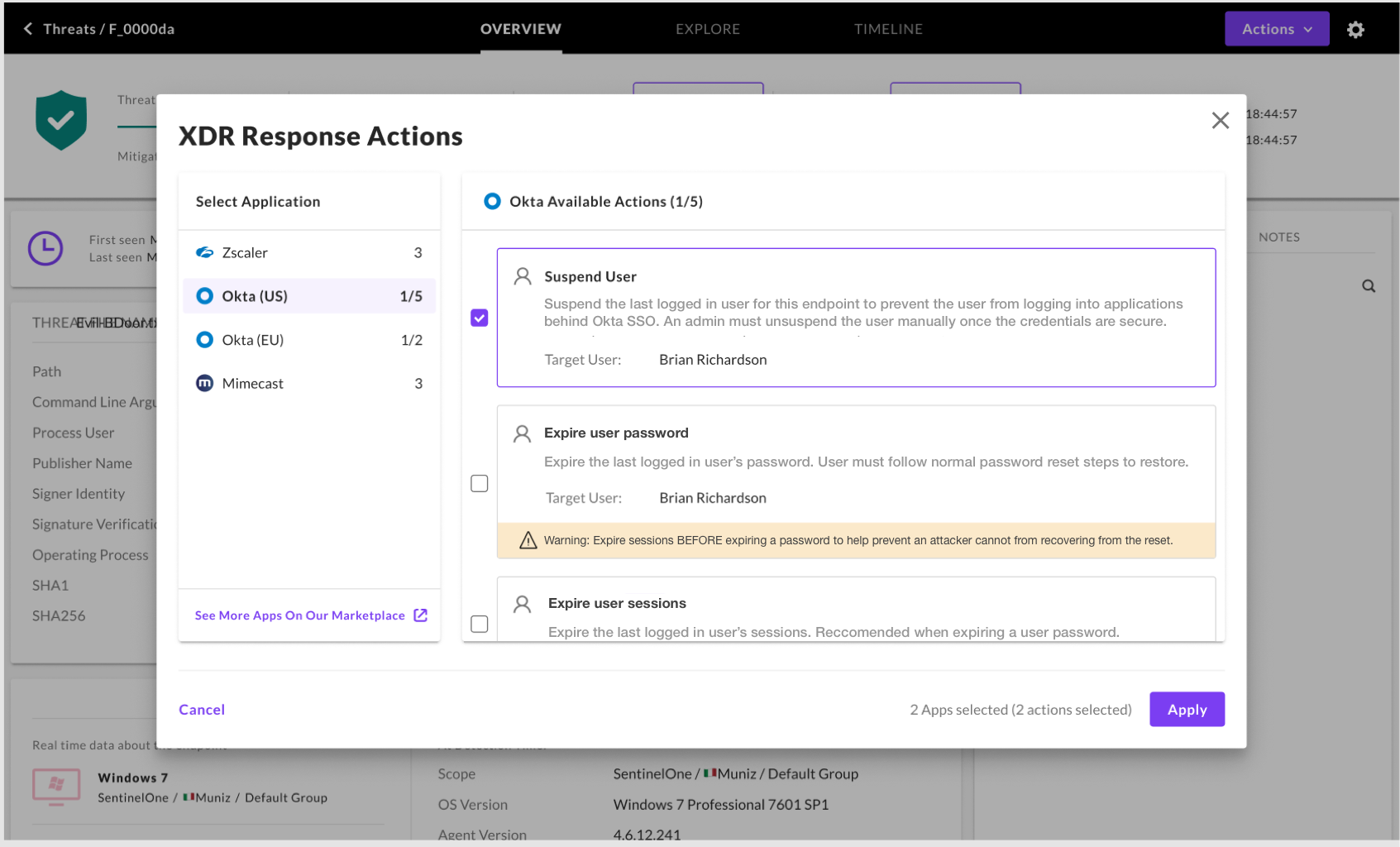Click the Mimecast app icon
The image size is (1400, 847).
click(204, 383)
